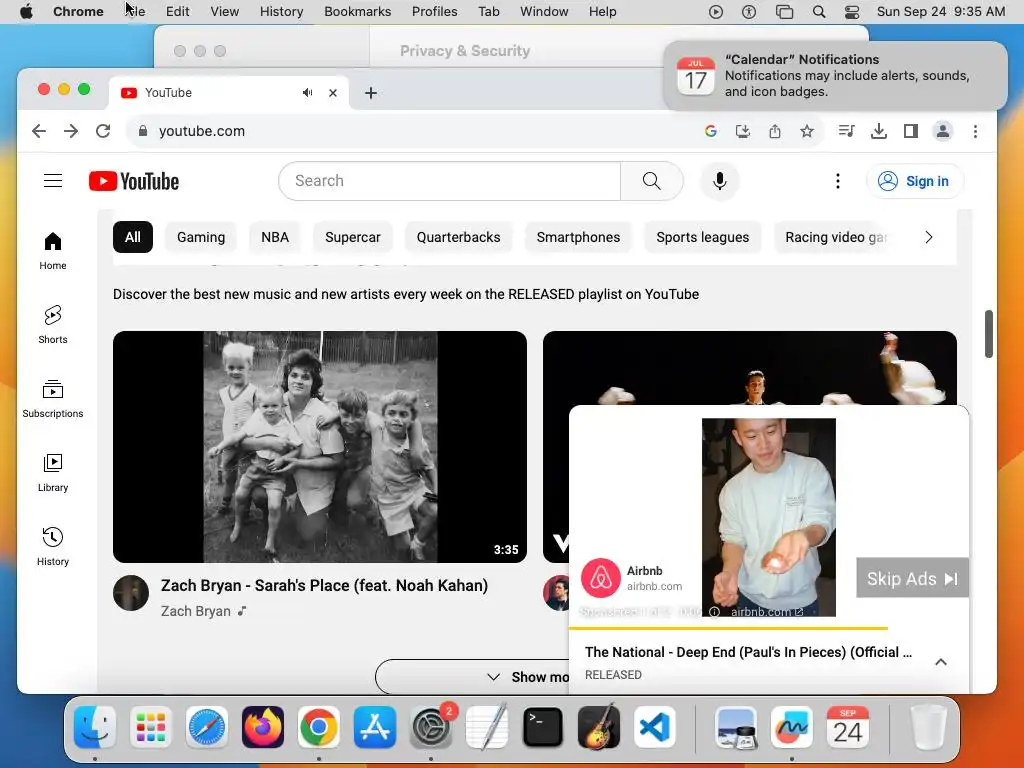Show more filter chips with right chevron

[929, 237]
